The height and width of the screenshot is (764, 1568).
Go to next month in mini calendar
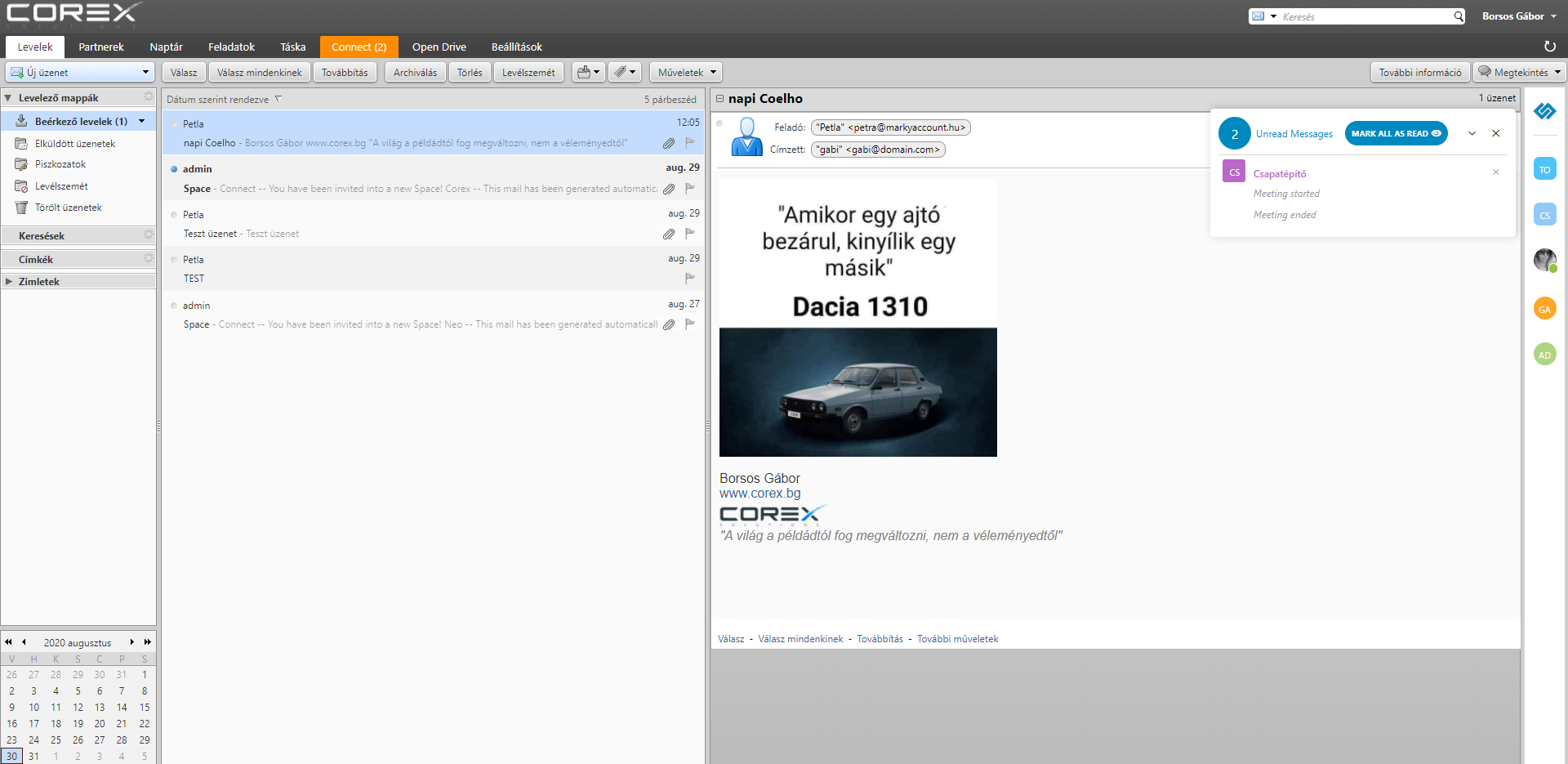tap(132, 642)
